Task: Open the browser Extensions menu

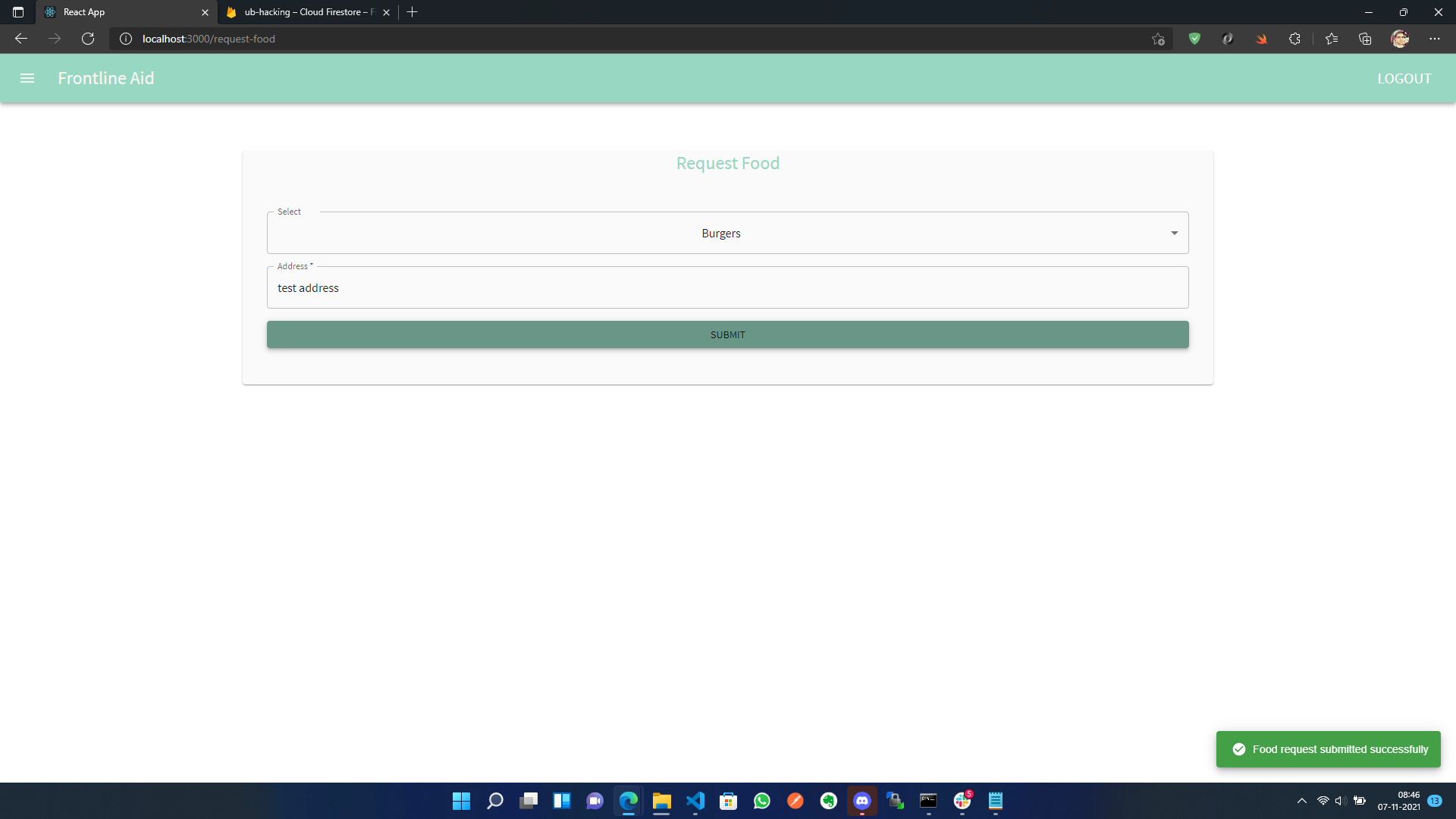Action: coord(1294,39)
